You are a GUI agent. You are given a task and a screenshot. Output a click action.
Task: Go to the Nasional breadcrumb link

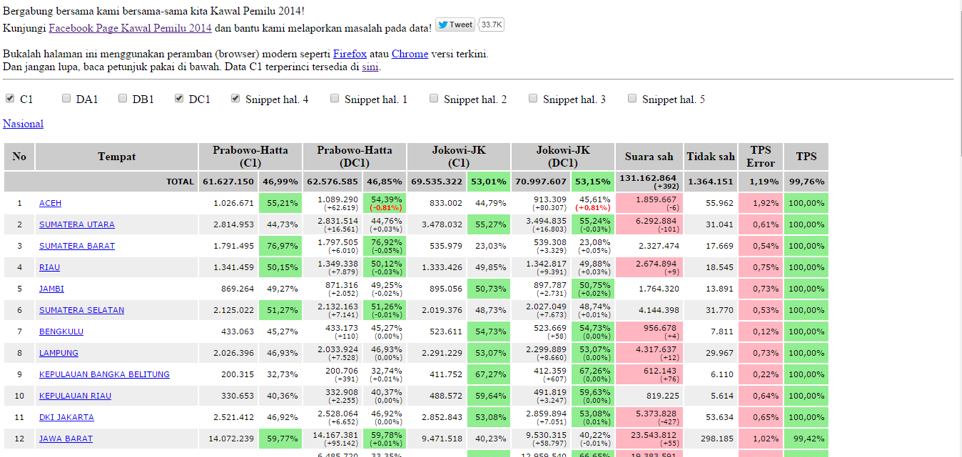23,124
